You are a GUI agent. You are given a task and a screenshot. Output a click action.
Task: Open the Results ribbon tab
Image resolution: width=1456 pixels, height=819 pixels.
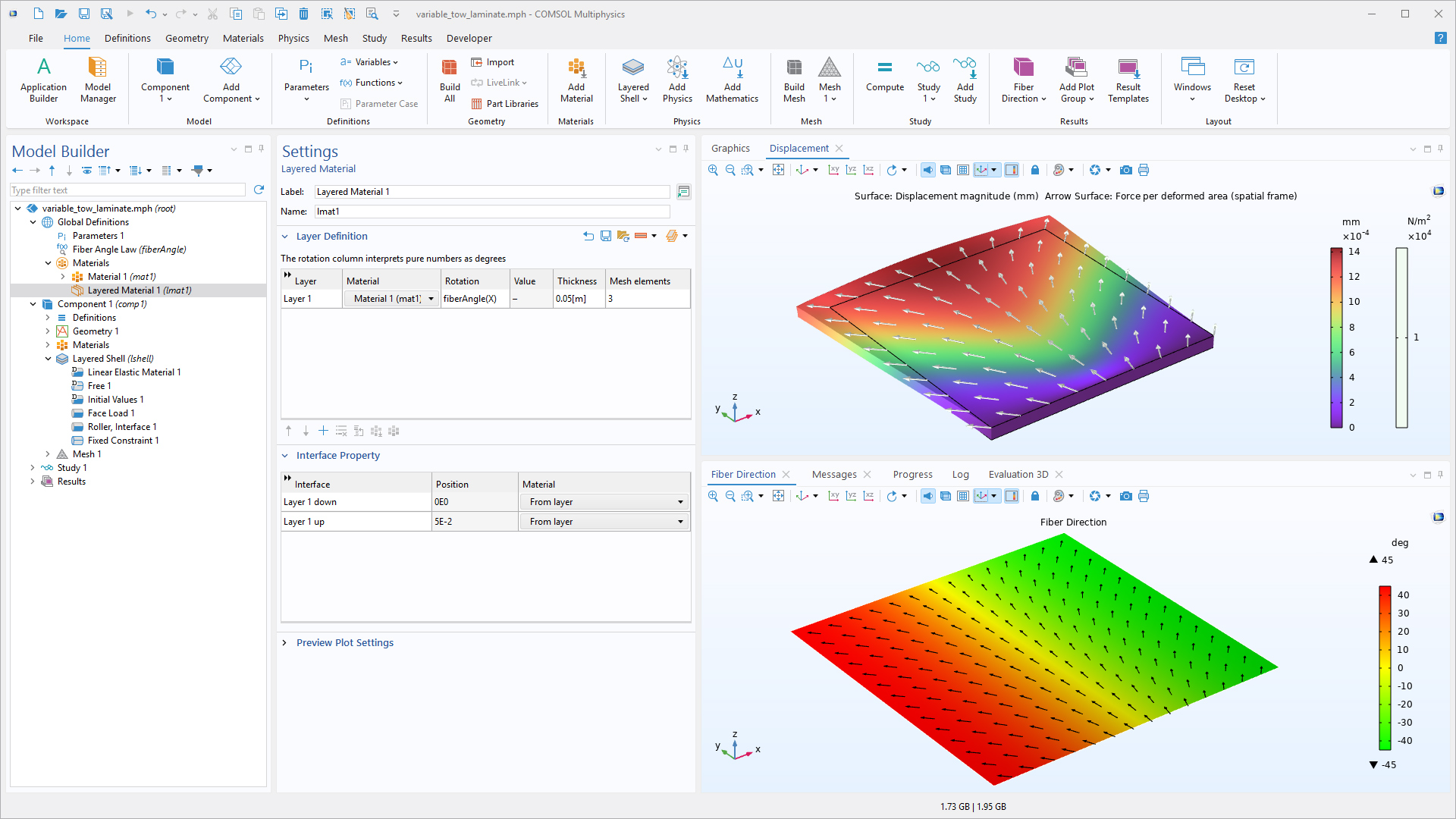[x=416, y=38]
